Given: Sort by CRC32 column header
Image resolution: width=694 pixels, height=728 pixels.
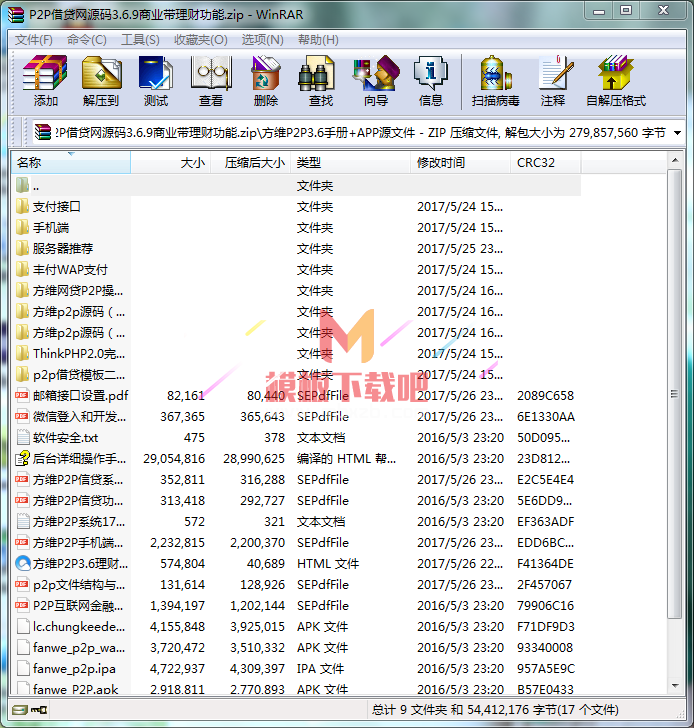Looking at the screenshot, I should click(x=546, y=162).
